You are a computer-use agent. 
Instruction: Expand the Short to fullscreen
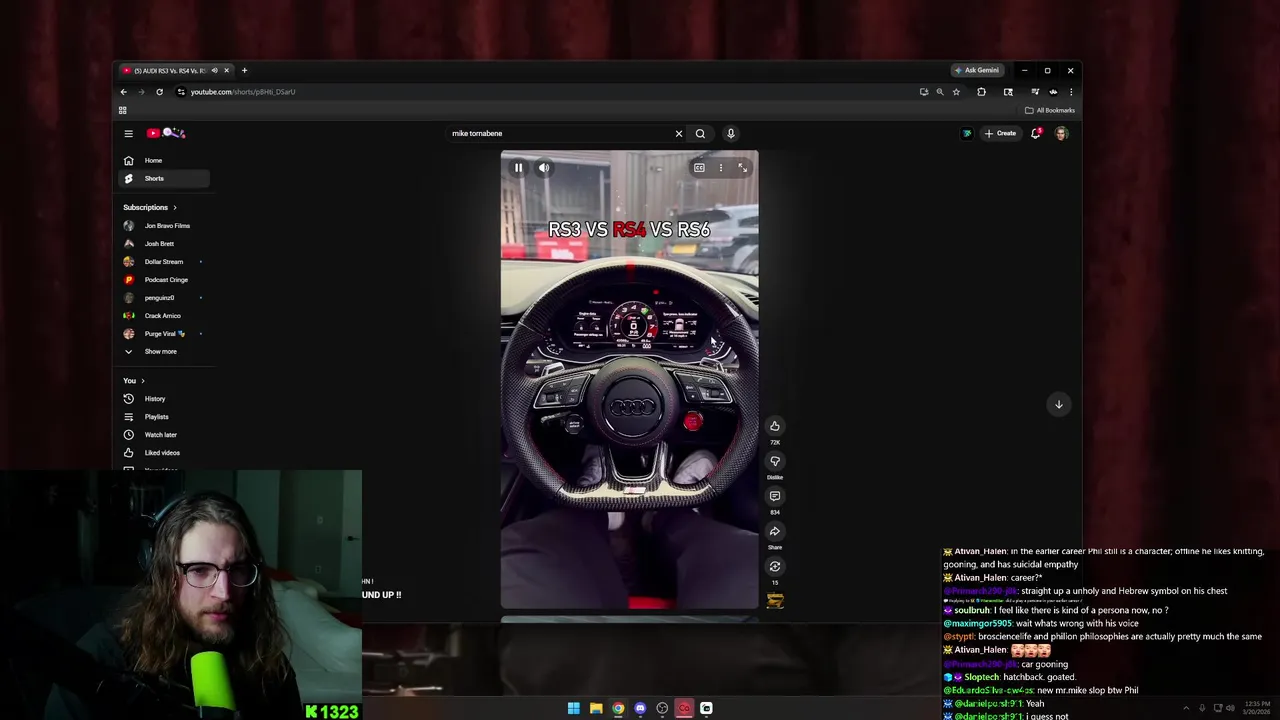point(743,168)
